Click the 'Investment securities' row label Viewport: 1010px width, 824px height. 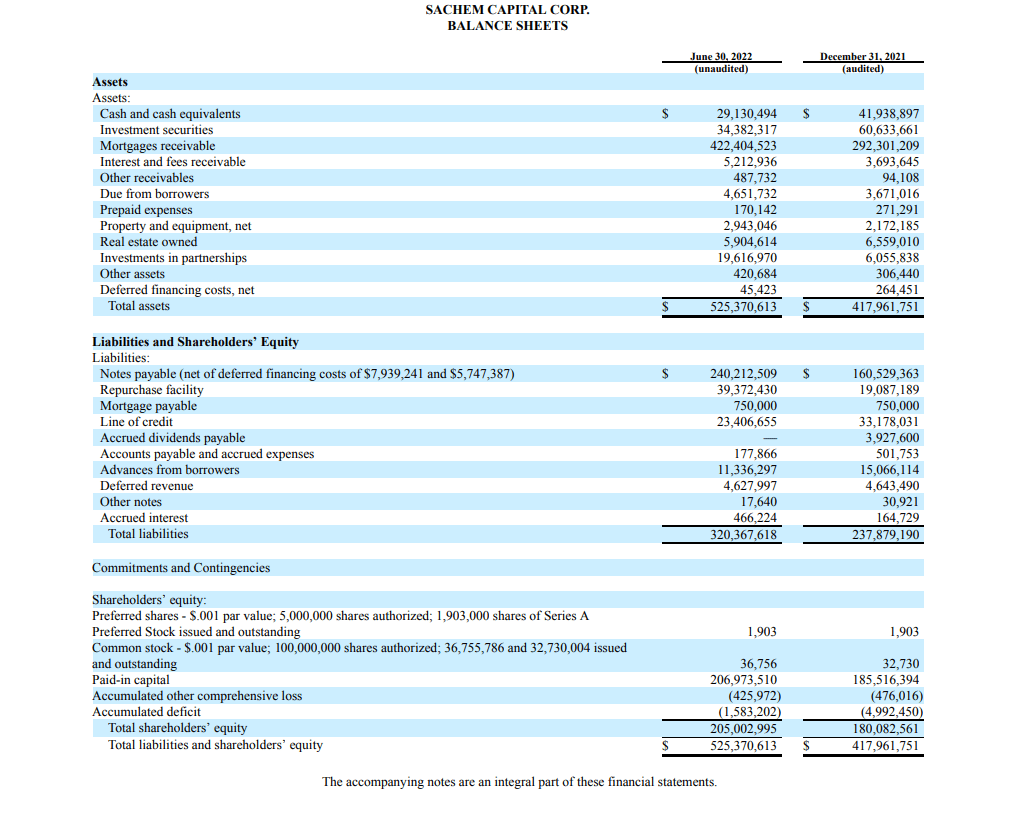[x=157, y=130]
